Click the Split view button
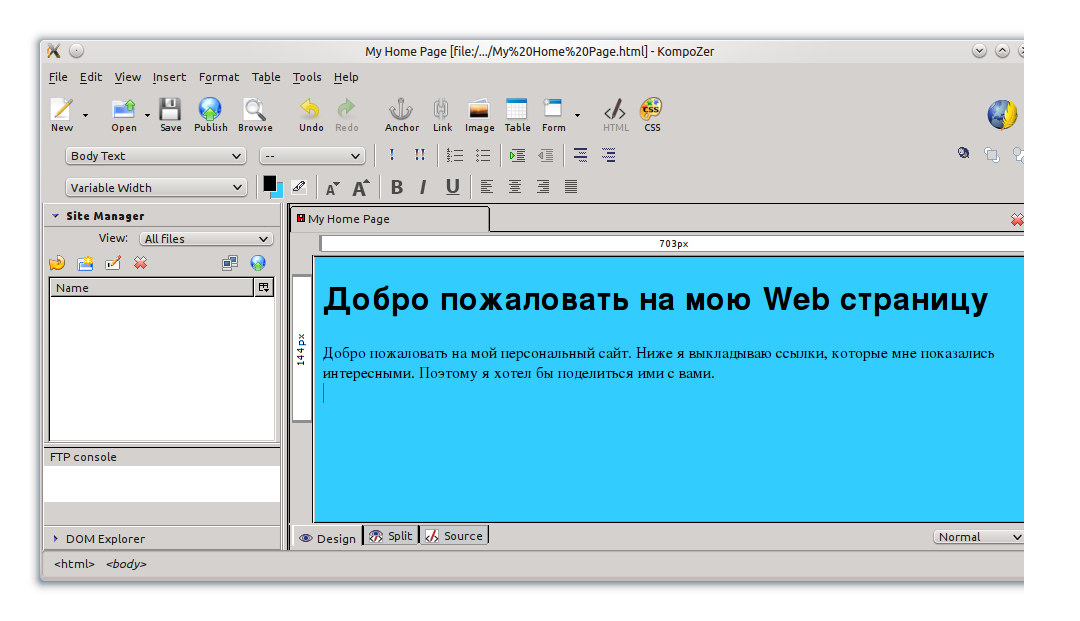Viewport: 1080px width, 621px height. [x=390, y=535]
